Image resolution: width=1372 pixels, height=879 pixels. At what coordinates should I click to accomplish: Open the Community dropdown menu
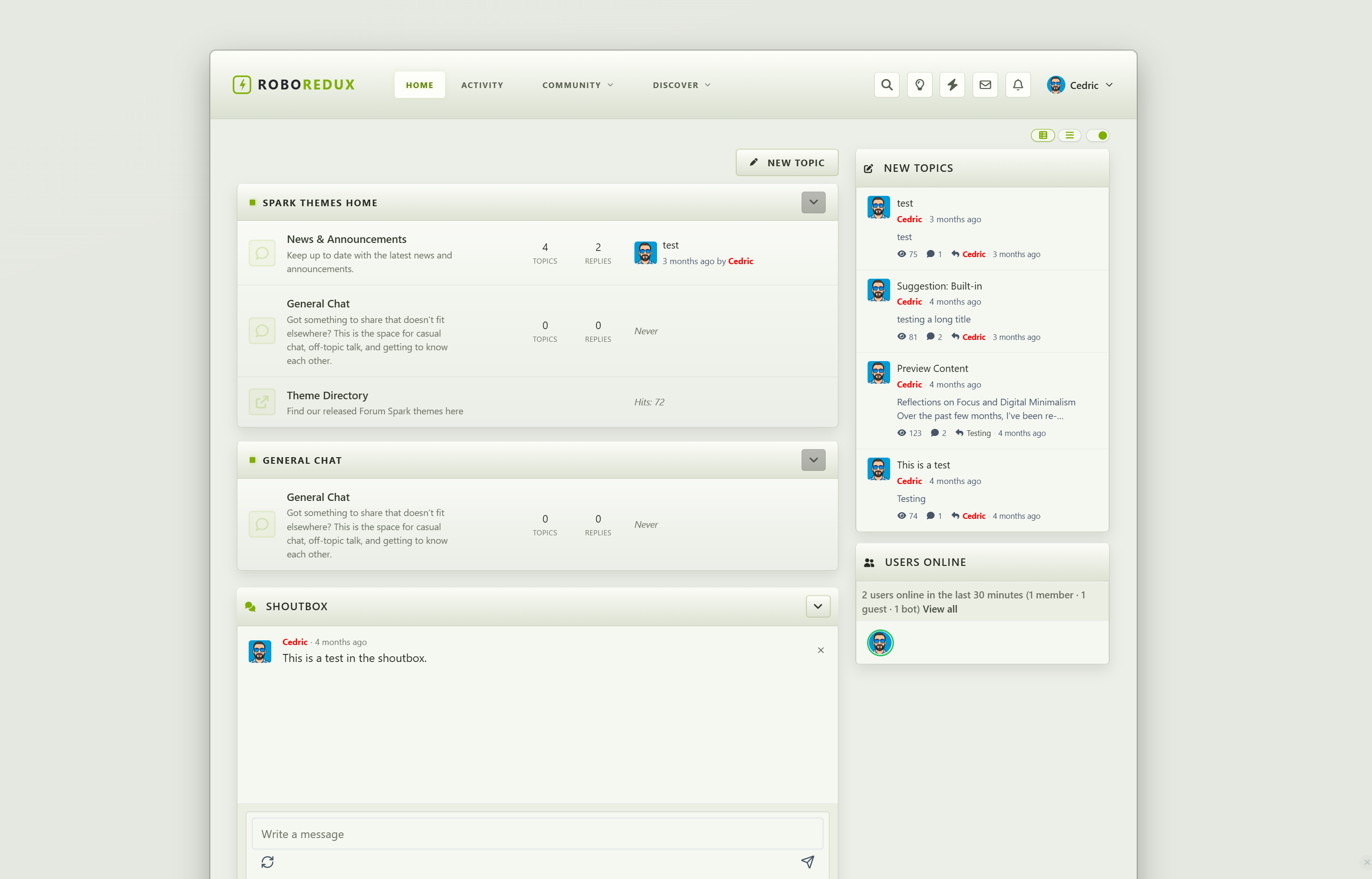point(578,85)
